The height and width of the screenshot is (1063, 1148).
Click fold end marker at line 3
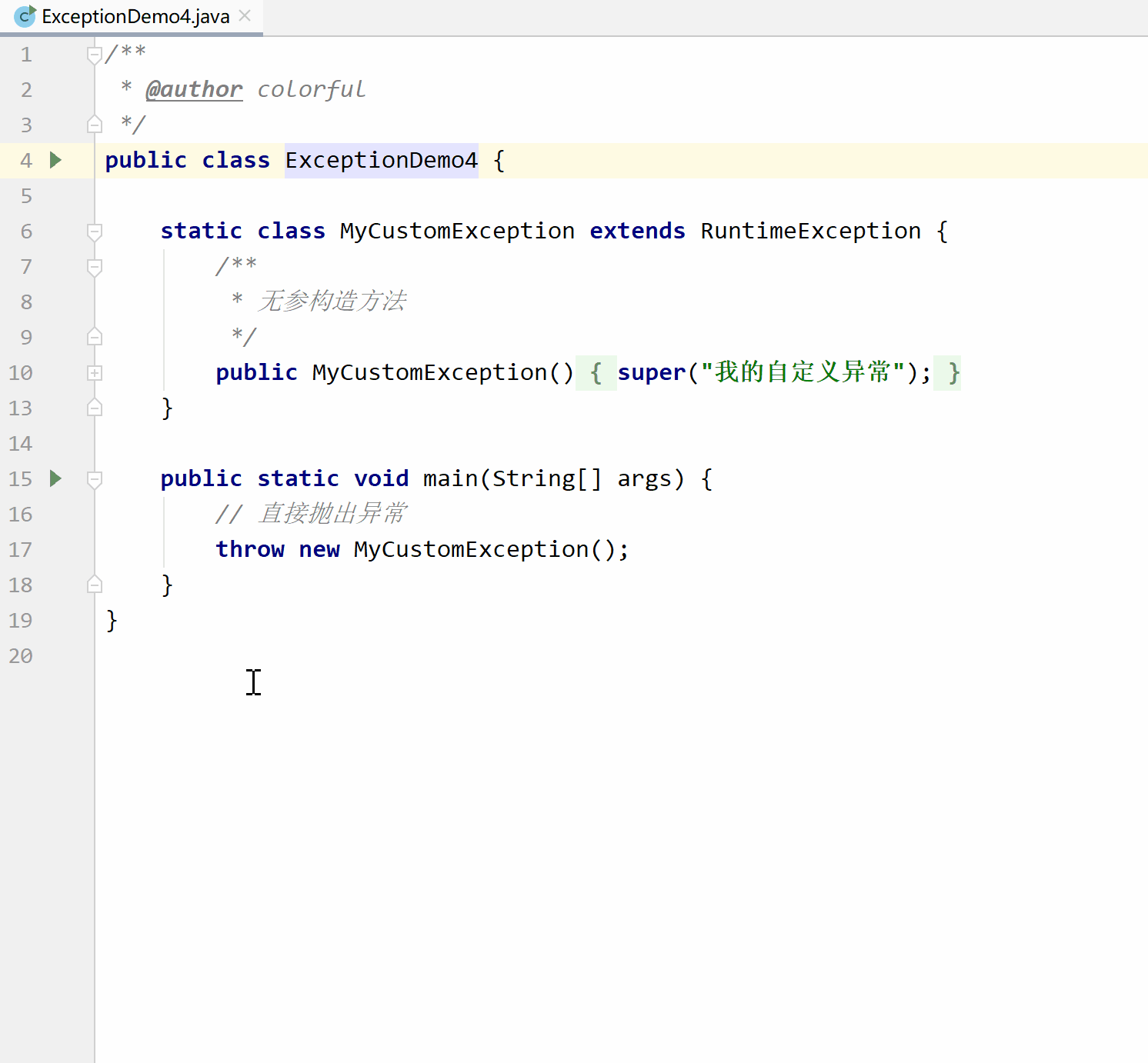pyautogui.click(x=95, y=125)
